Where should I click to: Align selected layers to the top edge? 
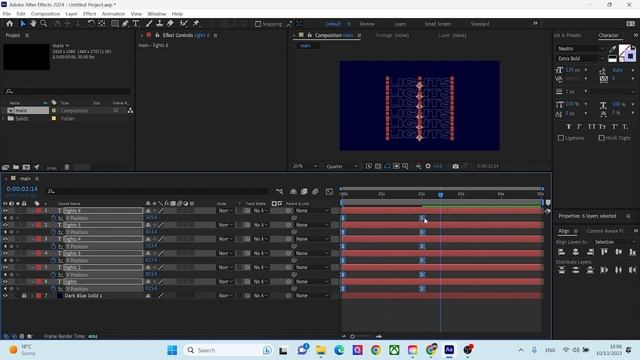pos(604,252)
